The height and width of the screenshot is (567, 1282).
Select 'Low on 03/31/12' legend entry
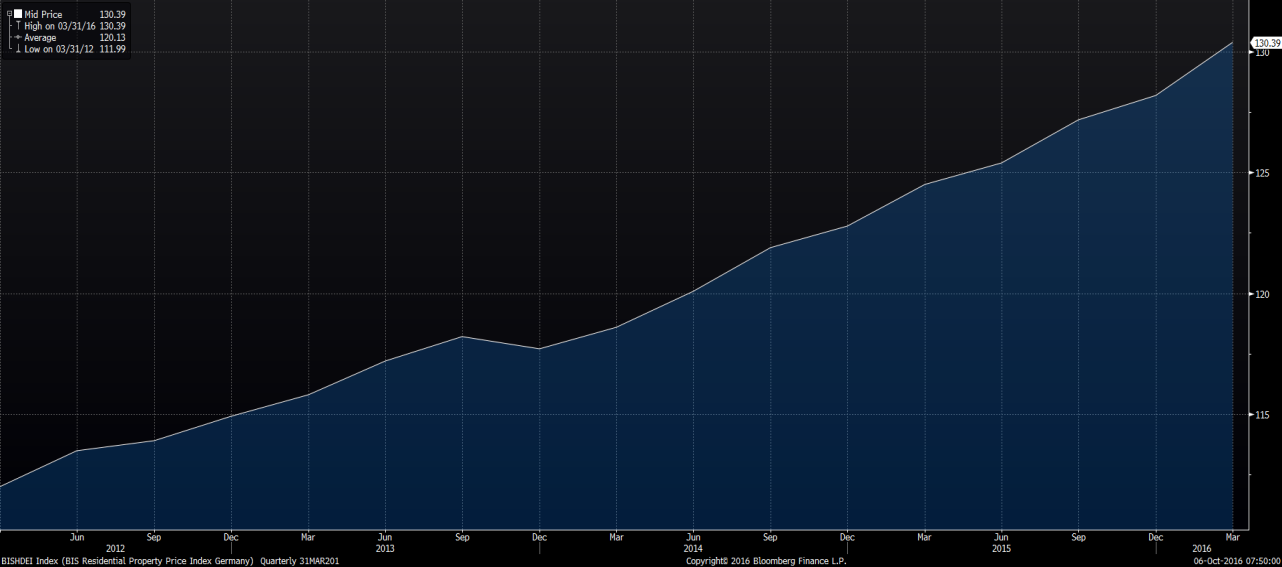pos(60,49)
